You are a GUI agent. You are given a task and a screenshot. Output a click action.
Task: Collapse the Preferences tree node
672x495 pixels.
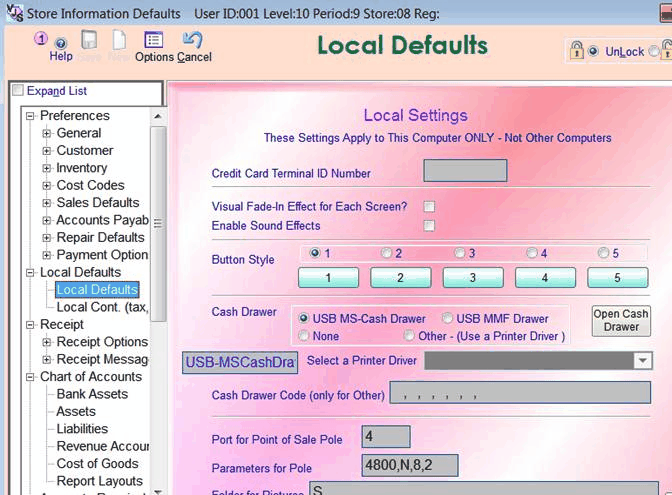30,116
